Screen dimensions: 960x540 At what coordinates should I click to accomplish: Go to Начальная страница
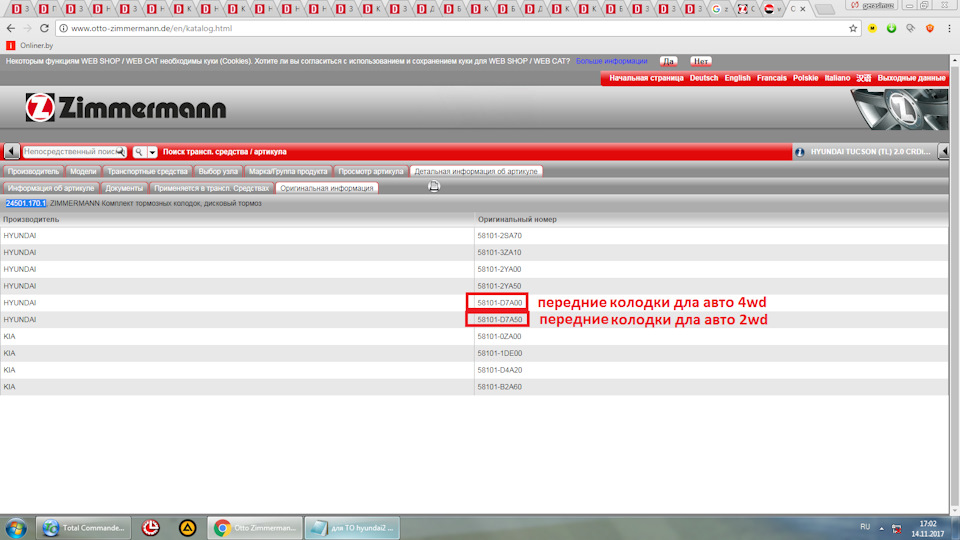[x=646, y=78]
